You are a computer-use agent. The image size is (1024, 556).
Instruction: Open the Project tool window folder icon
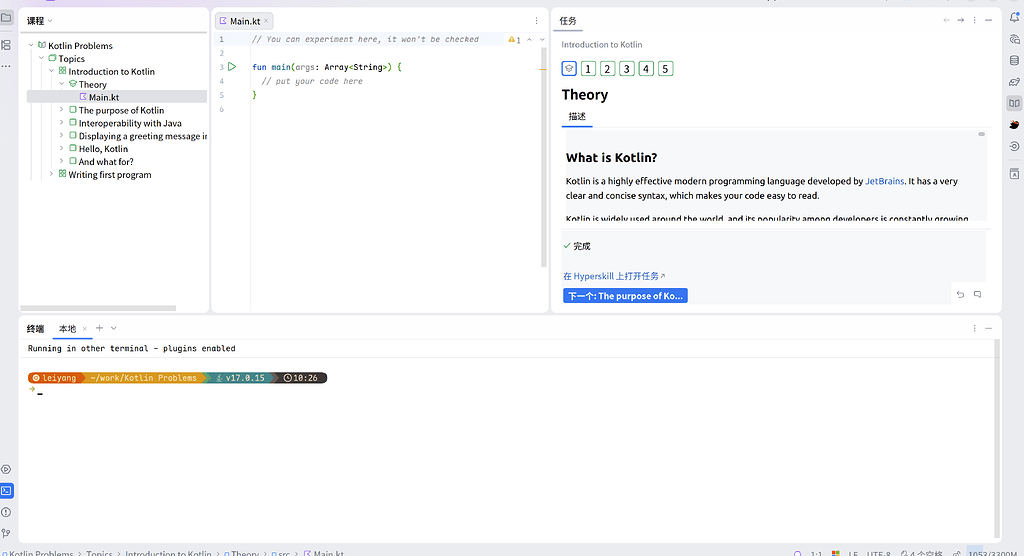point(6,18)
